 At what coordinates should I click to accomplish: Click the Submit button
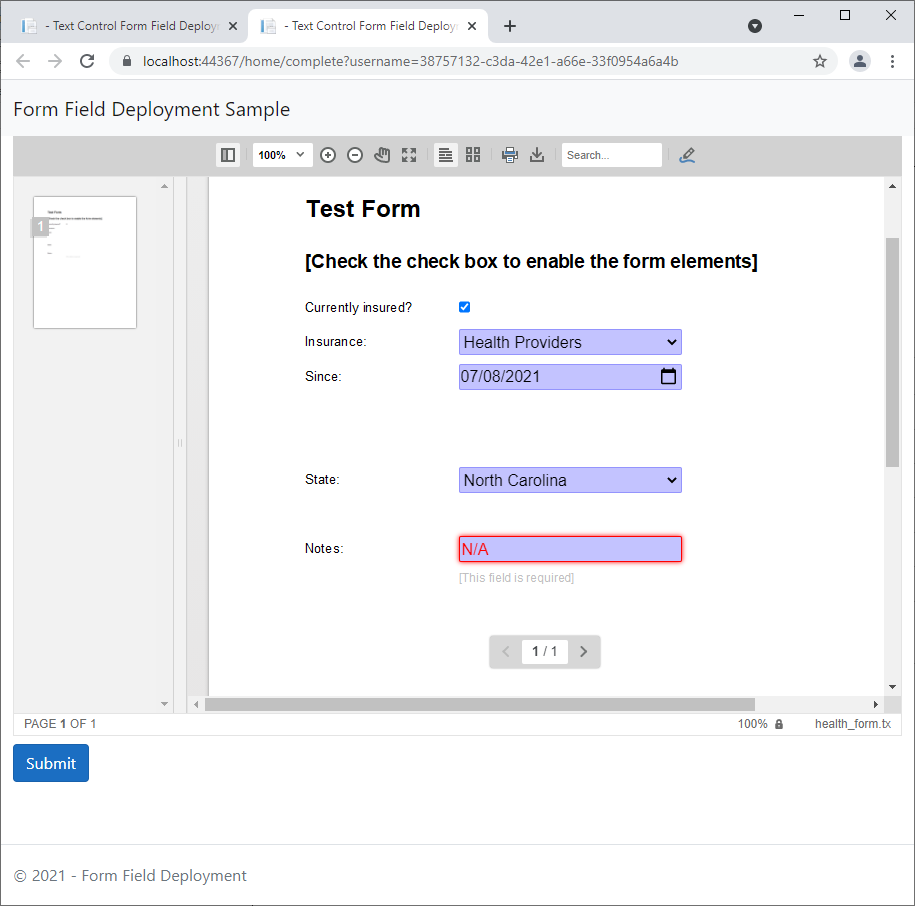pyautogui.click(x=51, y=763)
